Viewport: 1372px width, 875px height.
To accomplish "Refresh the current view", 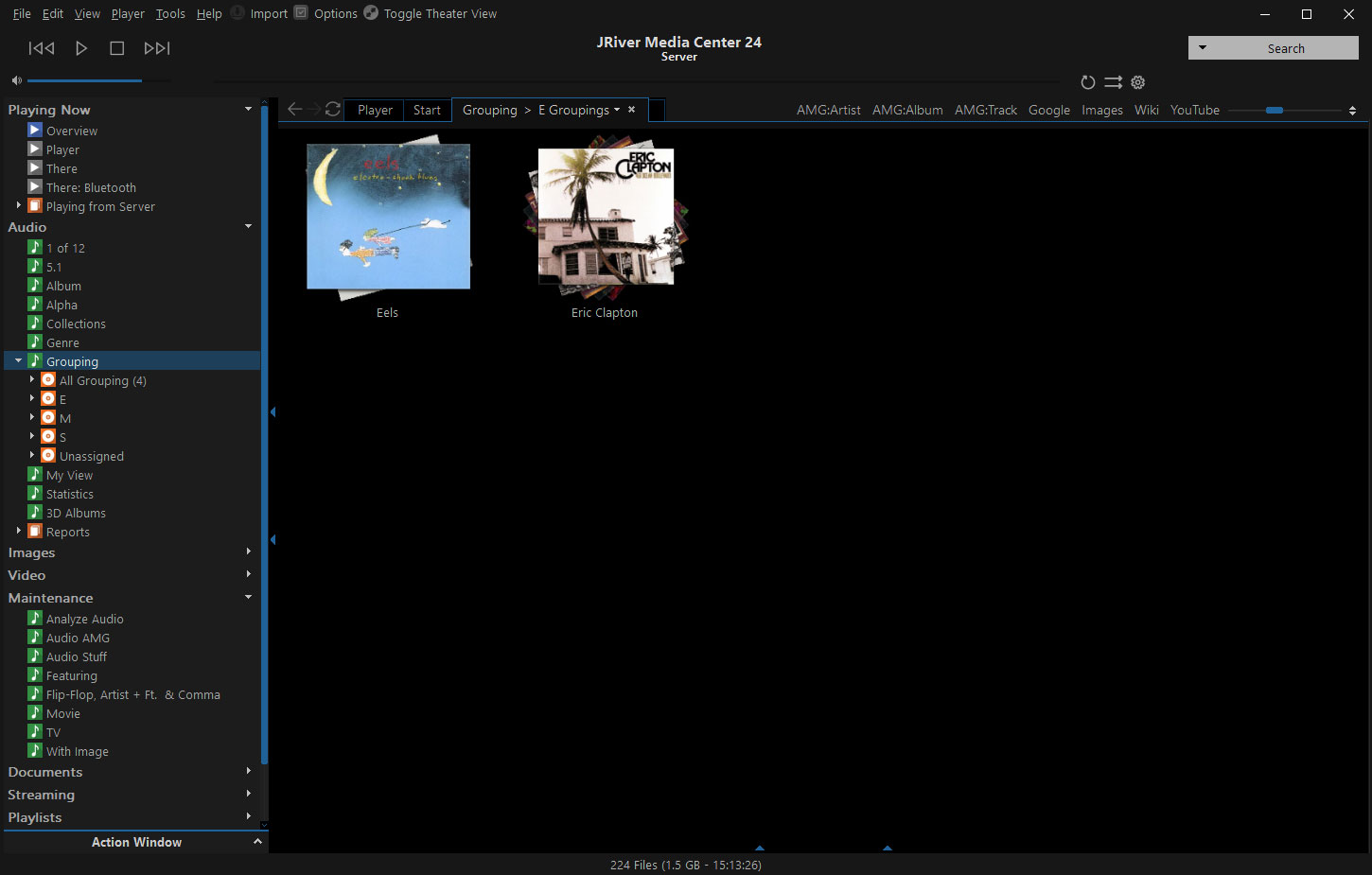I will pos(333,109).
